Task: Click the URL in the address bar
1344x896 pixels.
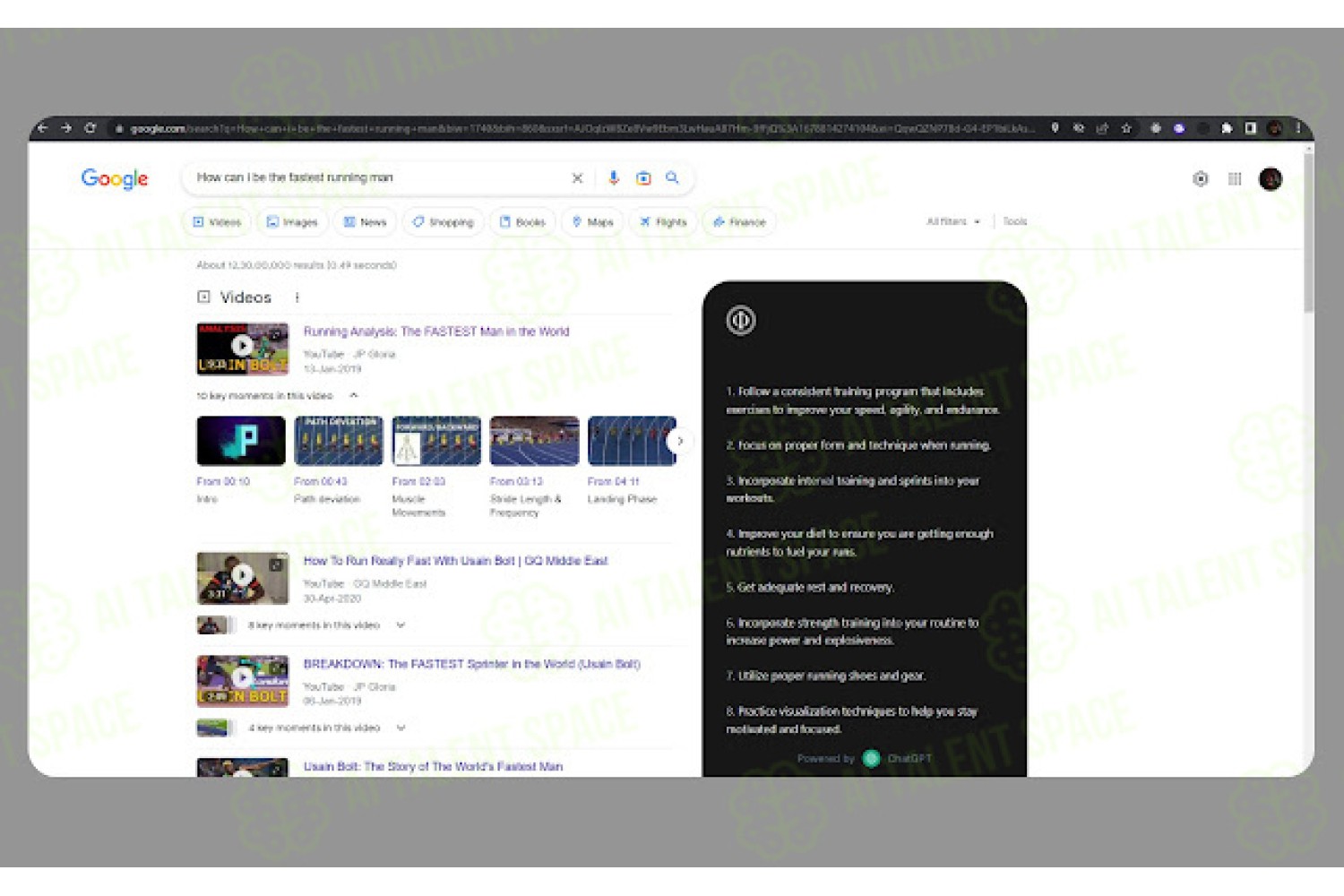Action: tap(582, 128)
